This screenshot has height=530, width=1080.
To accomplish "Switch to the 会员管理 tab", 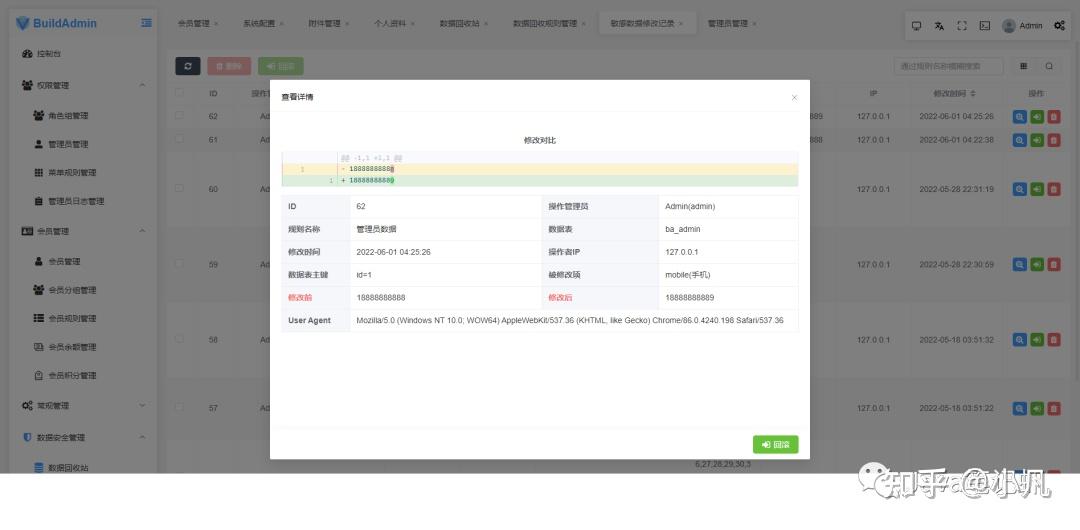I will pos(193,23).
